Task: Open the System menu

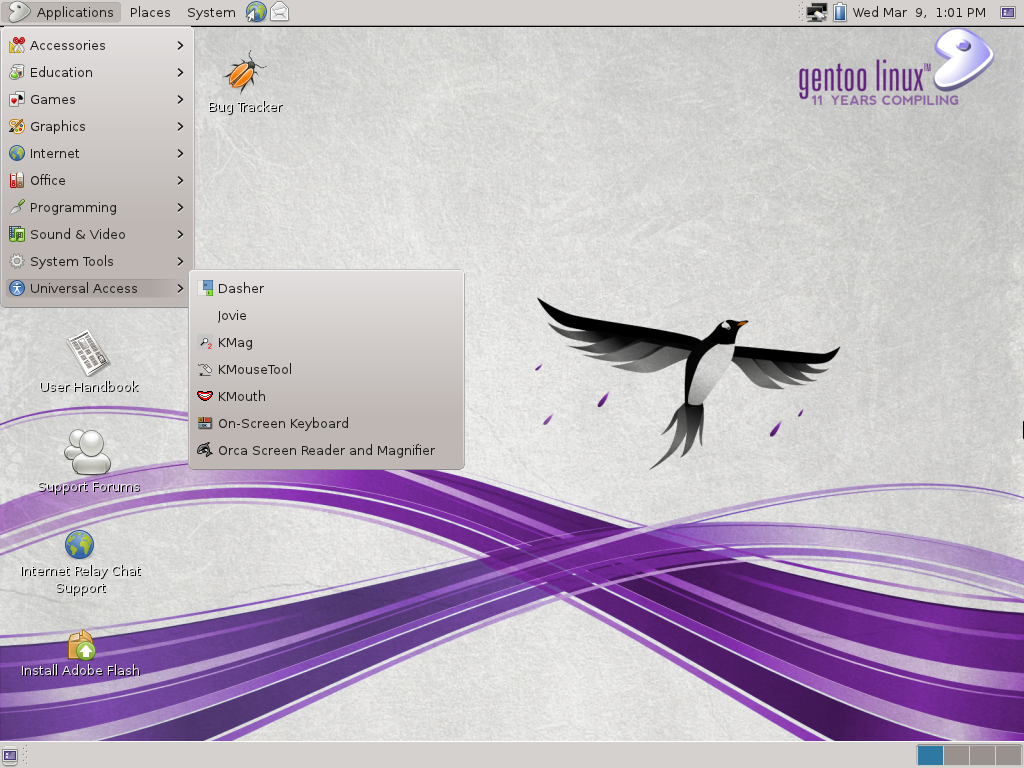Action: click(x=210, y=12)
